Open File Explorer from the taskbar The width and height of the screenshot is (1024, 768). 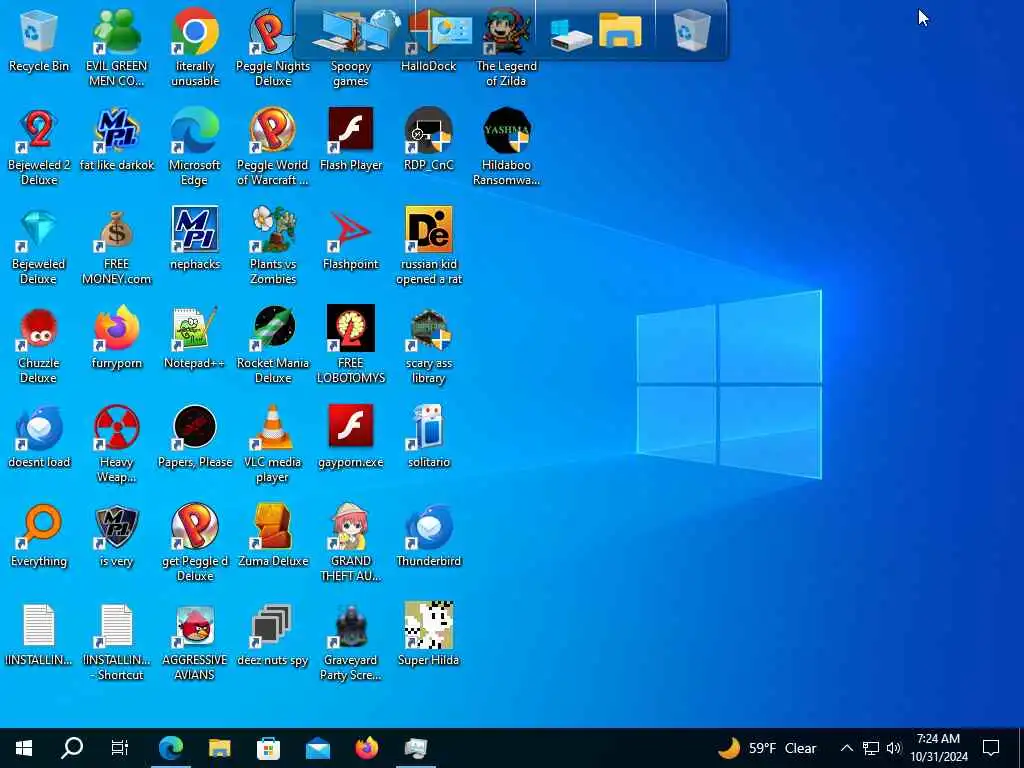click(x=219, y=748)
